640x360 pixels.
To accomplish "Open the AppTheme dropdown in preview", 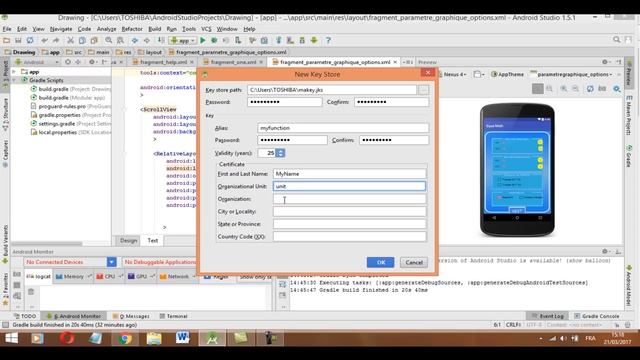I will (x=507, y=74).
